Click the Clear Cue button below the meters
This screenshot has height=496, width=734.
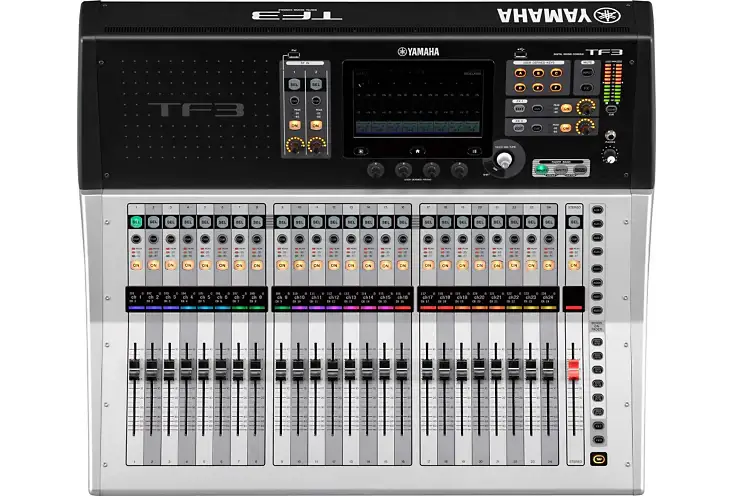pos(611,109)
